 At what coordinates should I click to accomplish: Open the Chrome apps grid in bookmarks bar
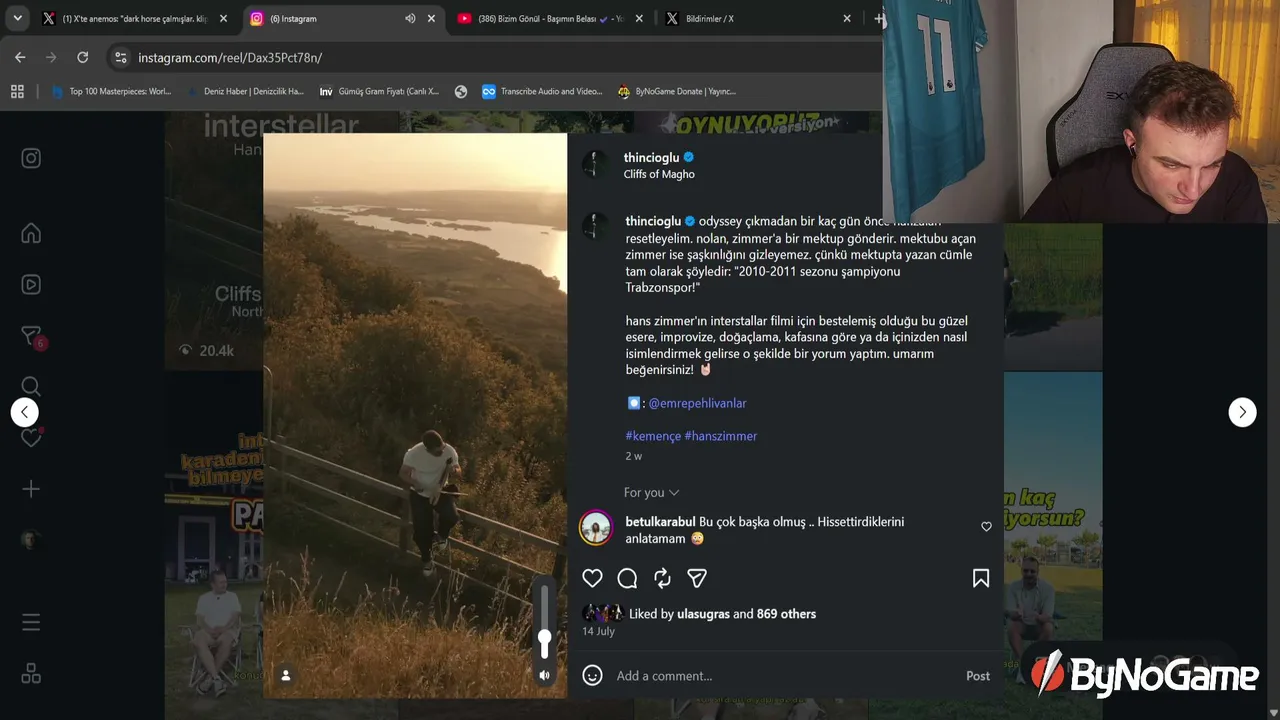17,91
